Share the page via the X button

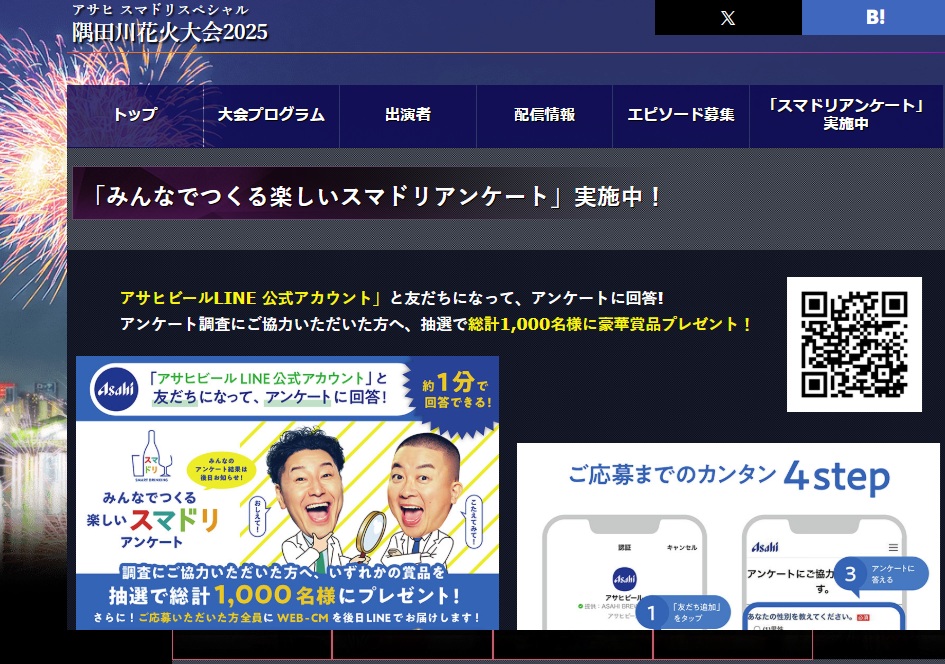[x=728, y=17]
